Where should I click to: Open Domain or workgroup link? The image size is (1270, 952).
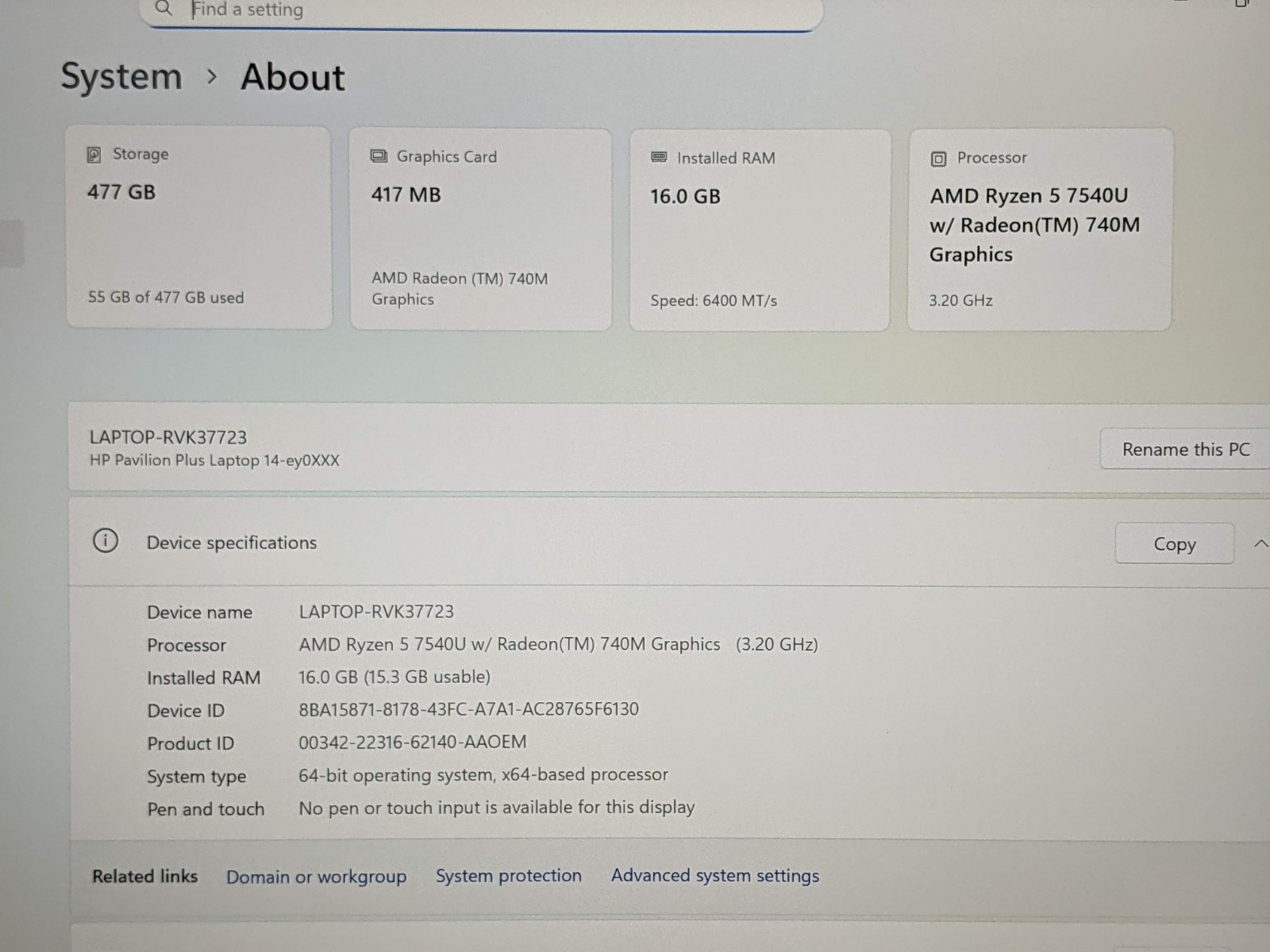click(316, 877)
